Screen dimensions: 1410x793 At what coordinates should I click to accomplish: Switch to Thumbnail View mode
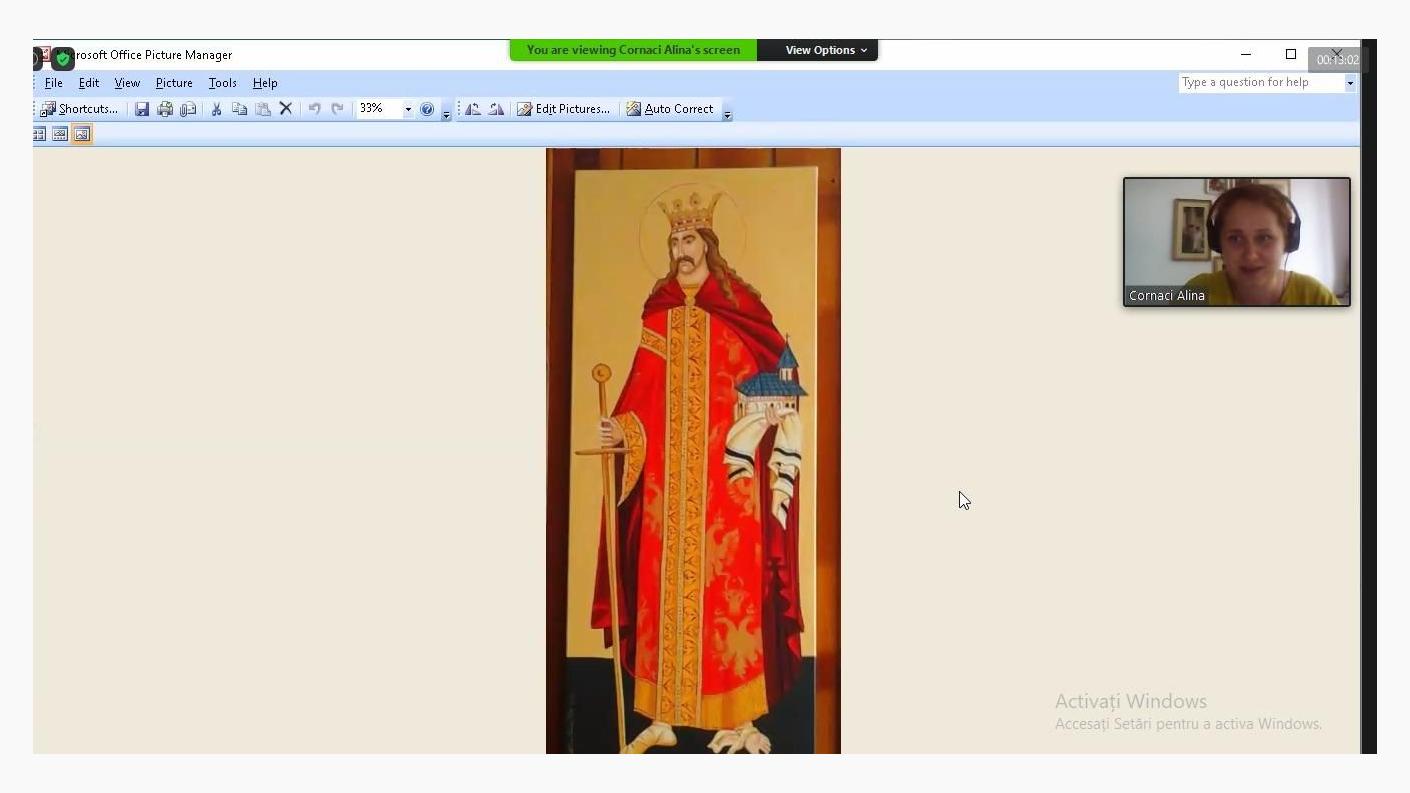pyautogui.click(x=40, y=133)
